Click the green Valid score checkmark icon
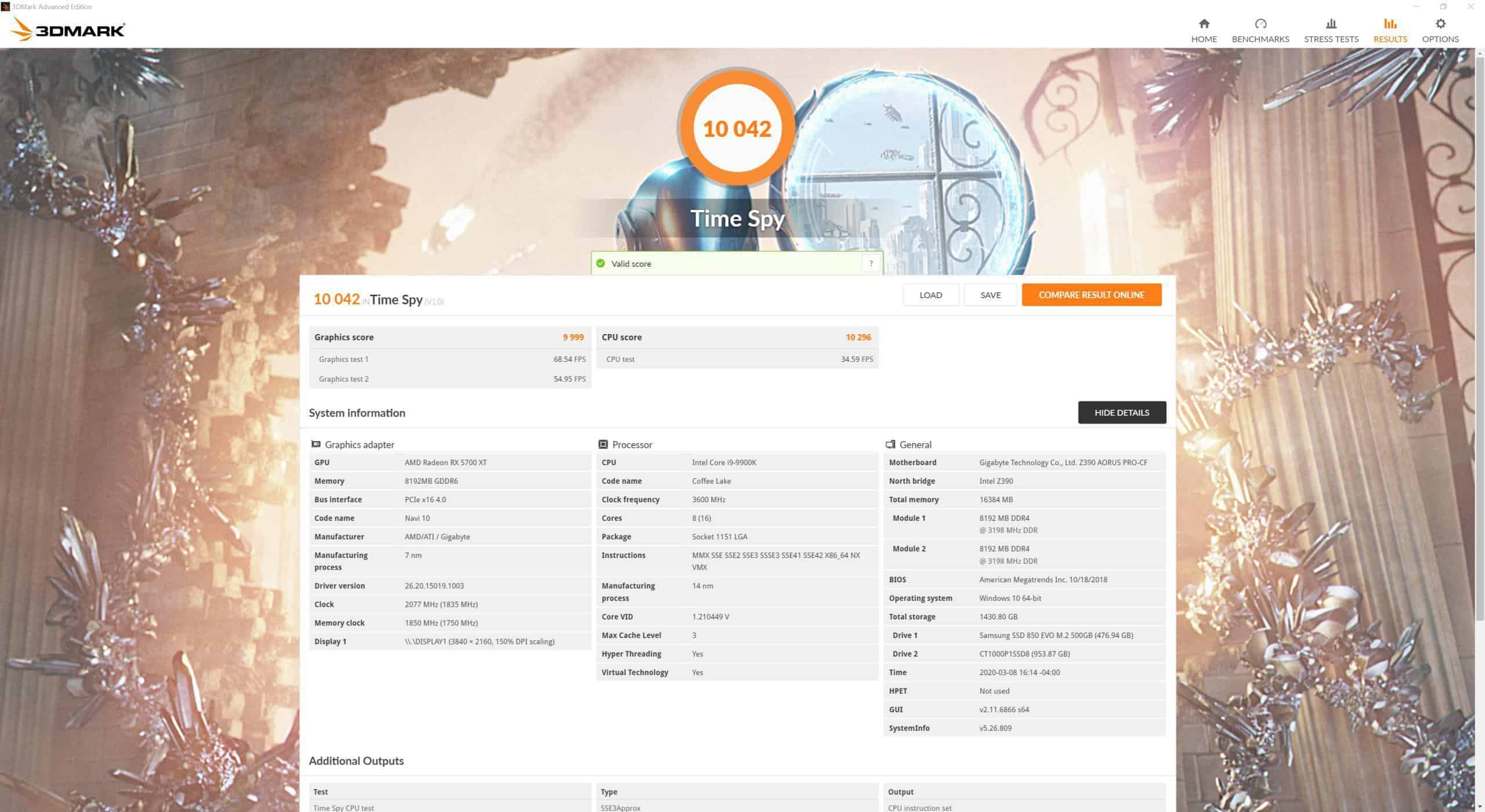This screenshot has height=812, width=1485. tap(600, 263)
